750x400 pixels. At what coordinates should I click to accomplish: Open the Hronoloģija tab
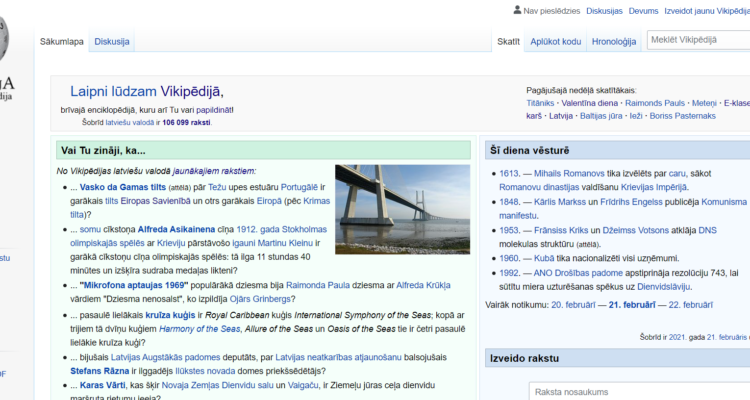coord(614,42)
